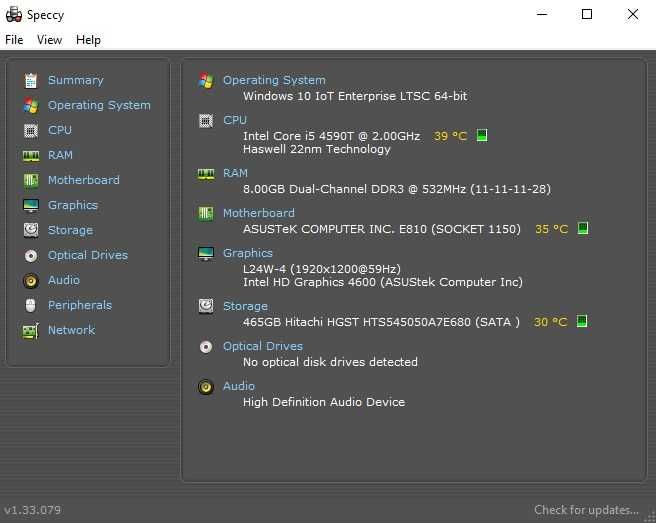Screen dimensions: 656x523
Task: Go to the Operating System sidebar section
Action: pyautogui.click(x=99, y=105)
